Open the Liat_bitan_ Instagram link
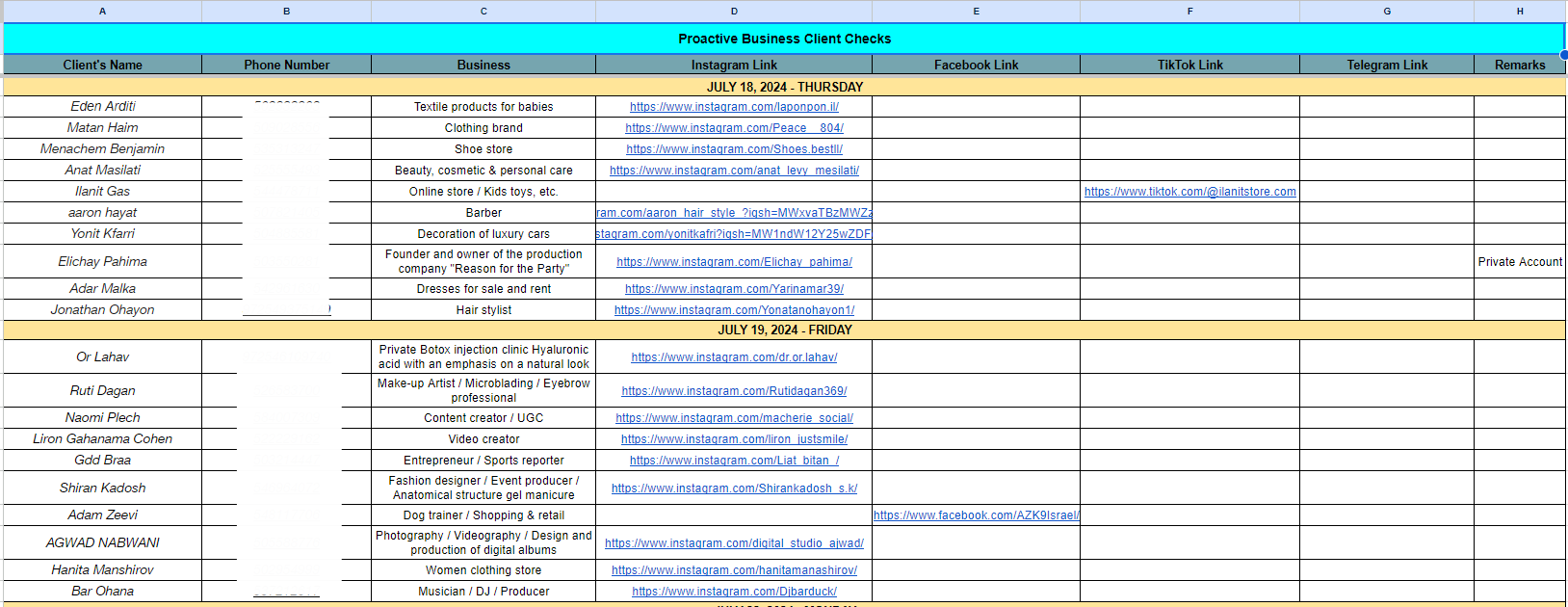Image resolution: width=1568 pixels, height=607 pixels. pyautogui.click(x=734, y=461)
